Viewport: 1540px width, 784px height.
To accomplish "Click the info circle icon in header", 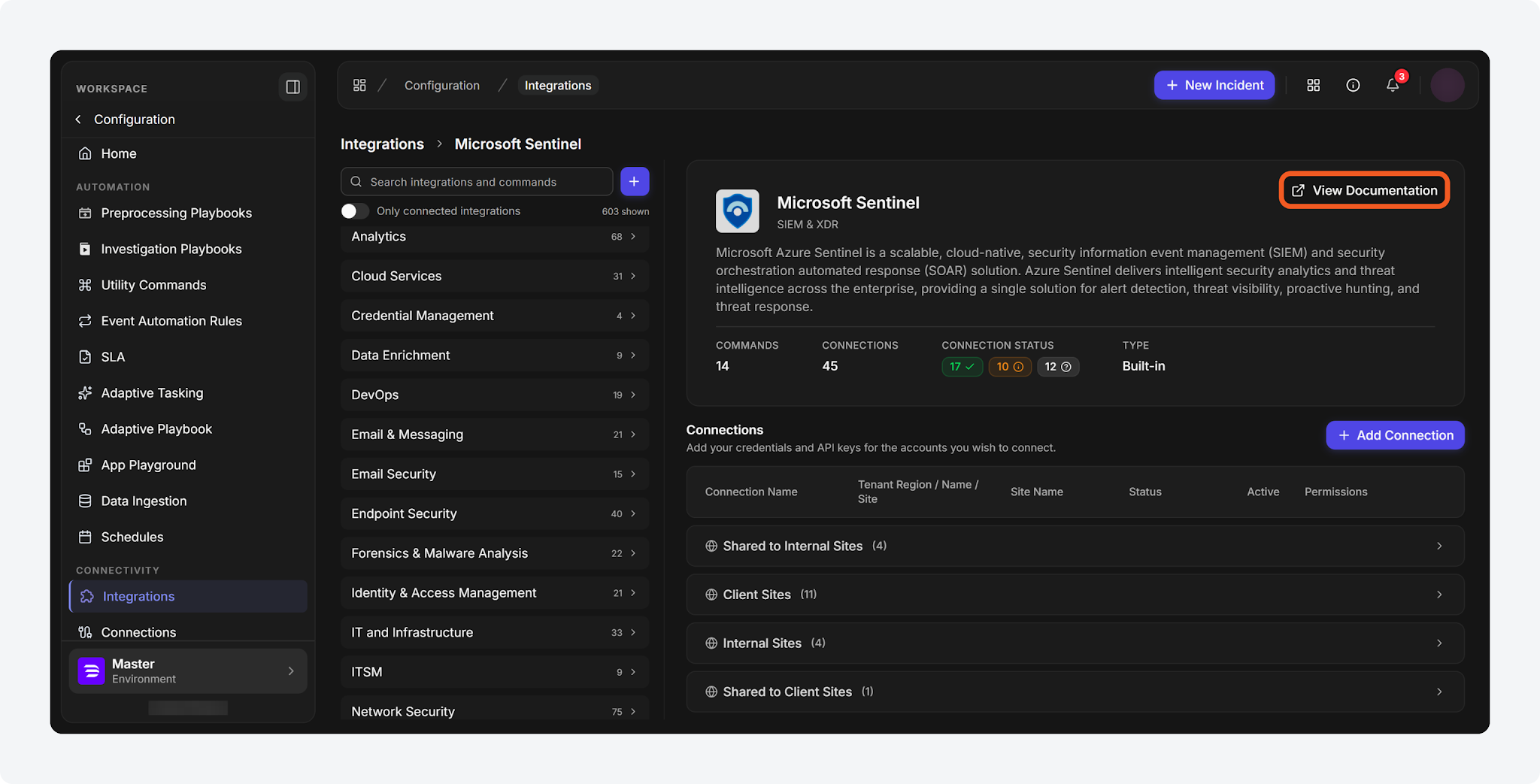I will (x=1353, y=85).
